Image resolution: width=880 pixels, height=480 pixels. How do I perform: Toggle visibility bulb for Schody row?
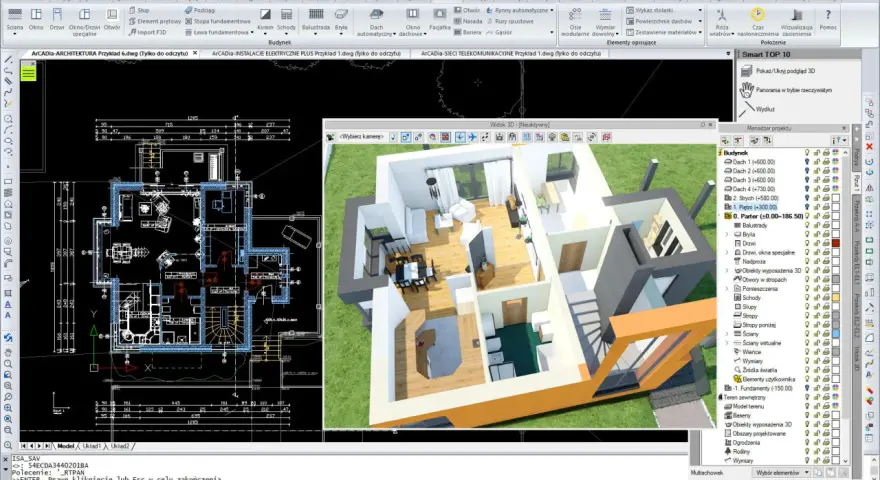pos(807,298)
